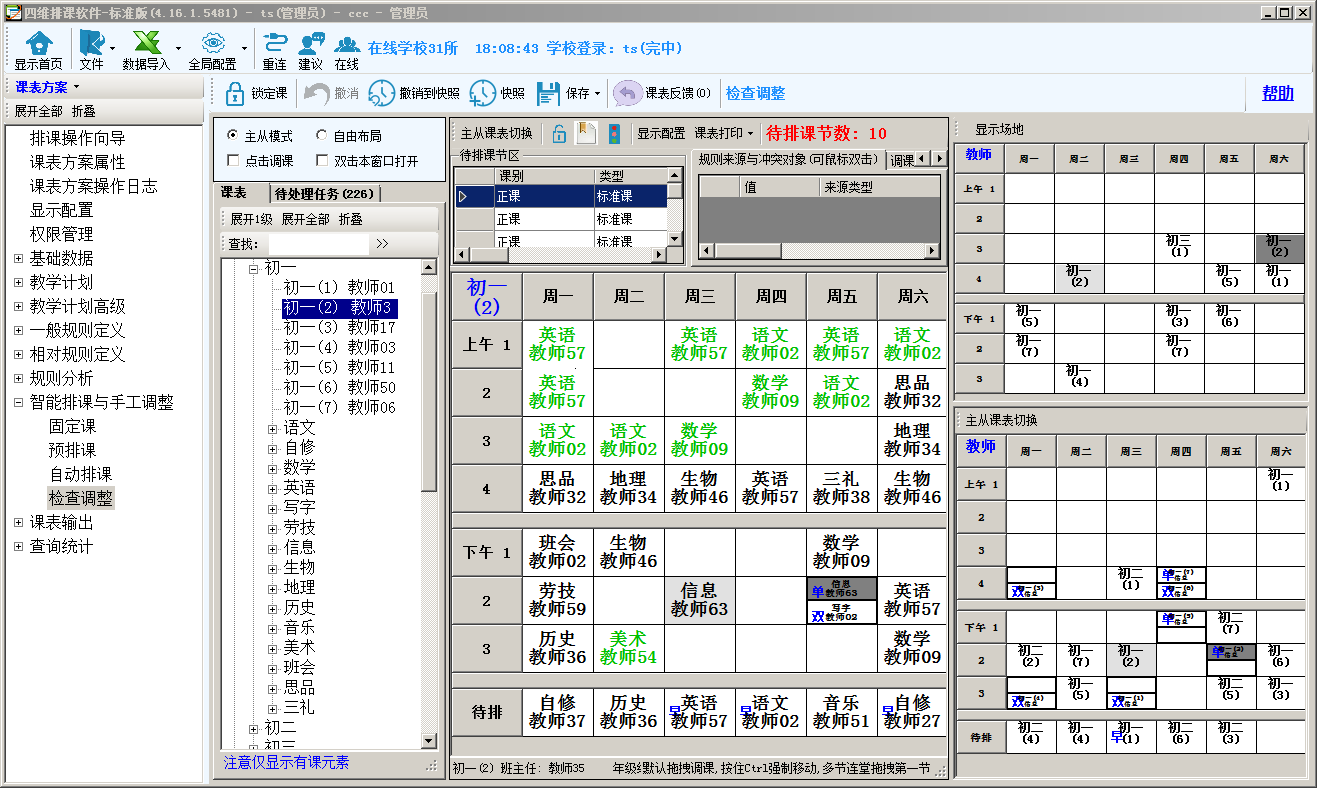1317x788 pixels.
Task: Enable 点击调课 checkbox
Action: click(233, 160)
